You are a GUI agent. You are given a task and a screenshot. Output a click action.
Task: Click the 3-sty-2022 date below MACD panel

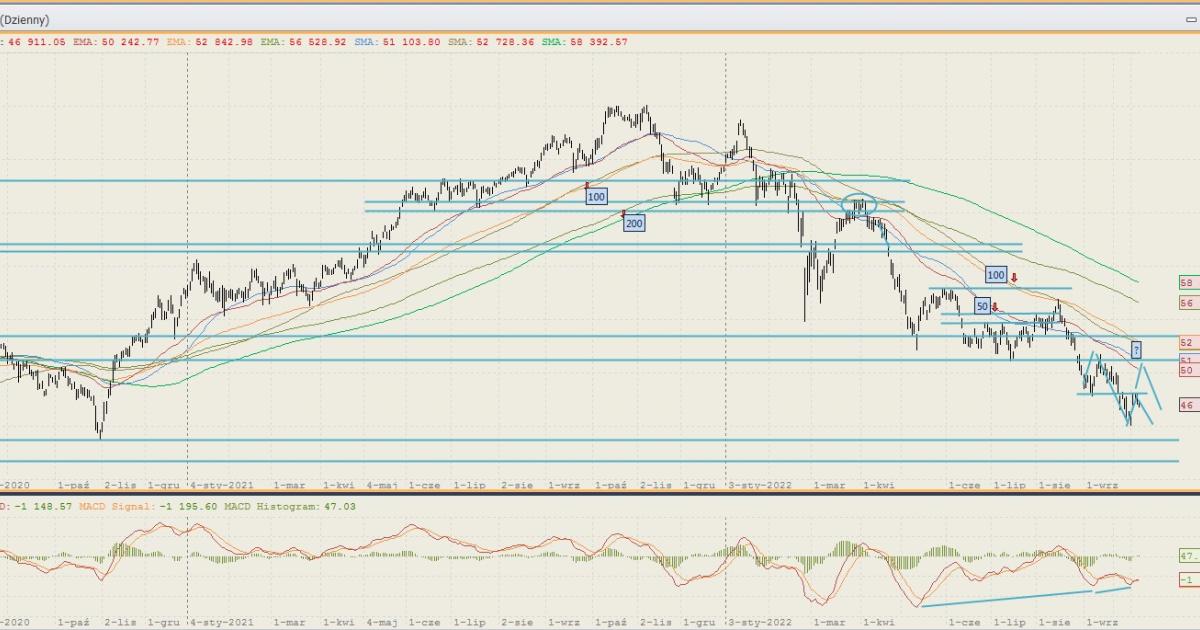[x=759, y=621]
